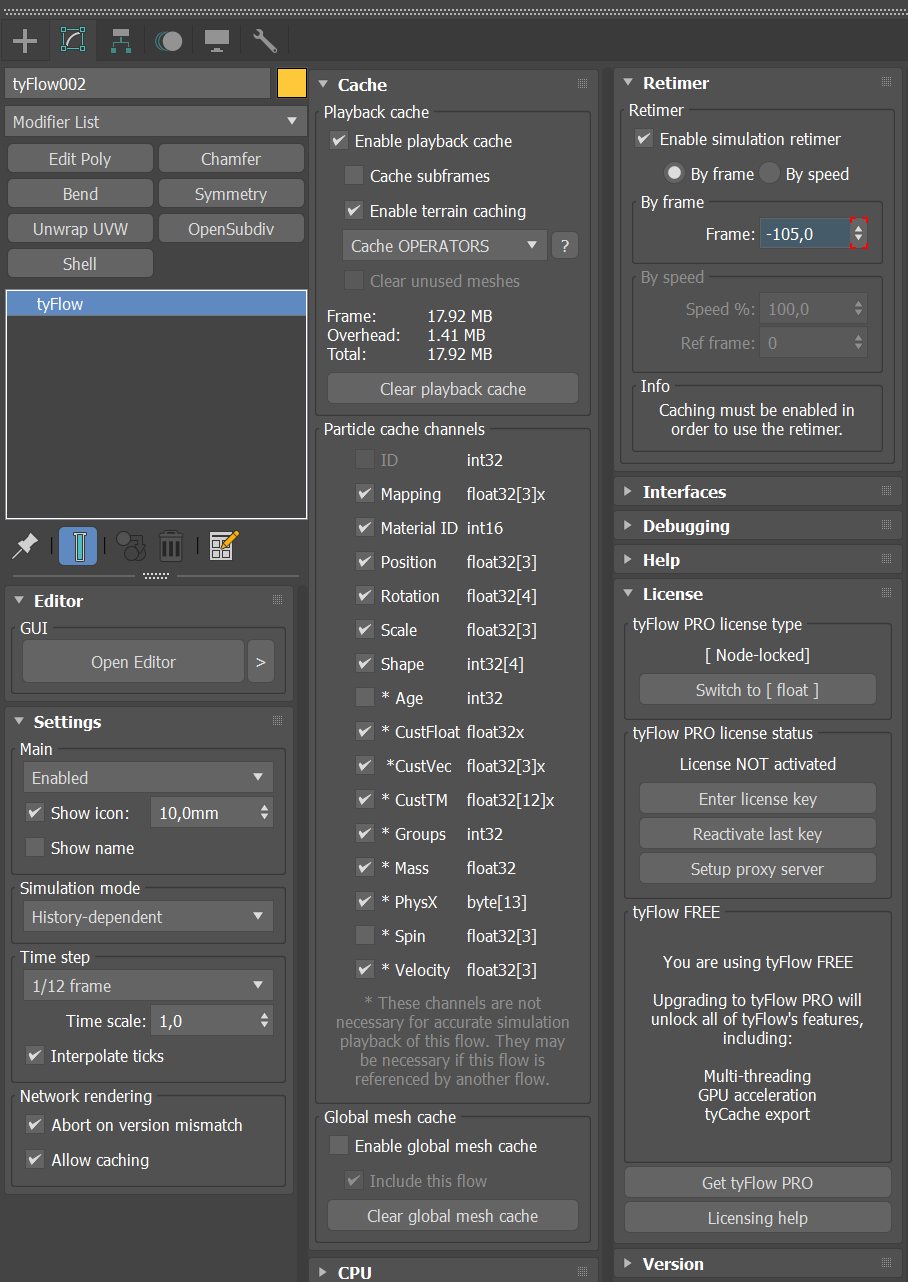Toggle Enable simulation retimer checkbox
Image resolution: width=908 pixels, height=1282 pixels.
[x=645, y=139]
